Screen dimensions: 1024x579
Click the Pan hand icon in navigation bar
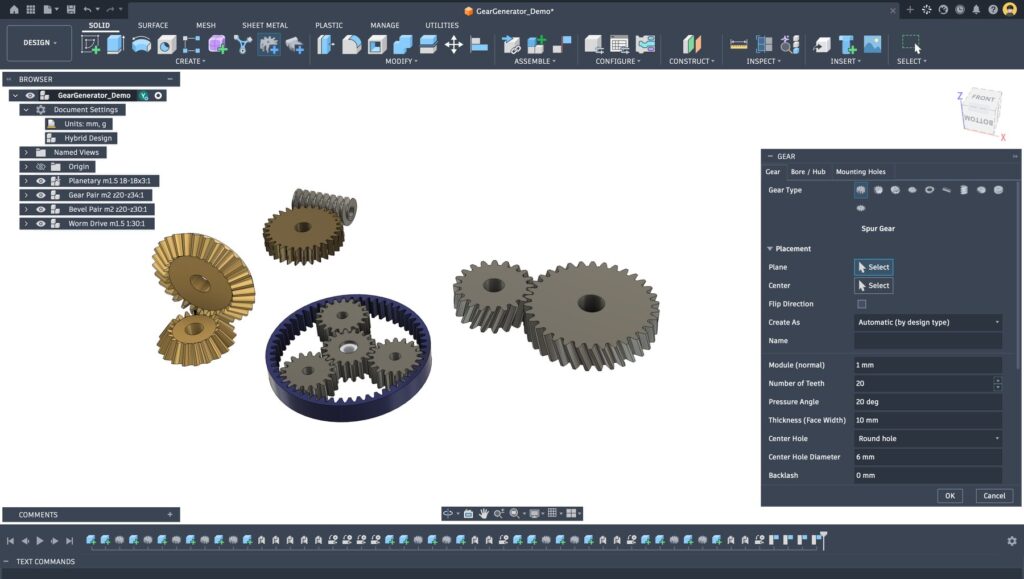pyautogui.click(x=484, y=514)
